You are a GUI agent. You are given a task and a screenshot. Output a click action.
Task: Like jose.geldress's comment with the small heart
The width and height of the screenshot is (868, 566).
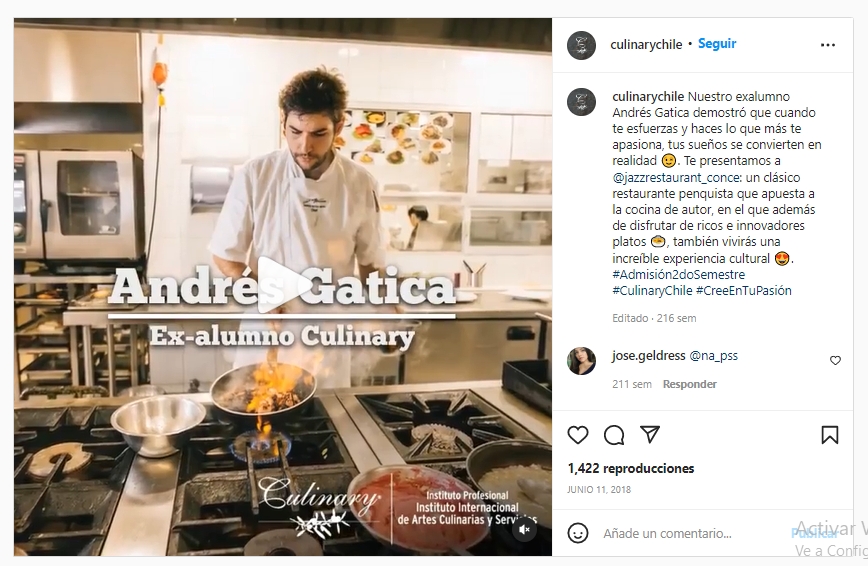pyautogui.click(x=835, y=361)
